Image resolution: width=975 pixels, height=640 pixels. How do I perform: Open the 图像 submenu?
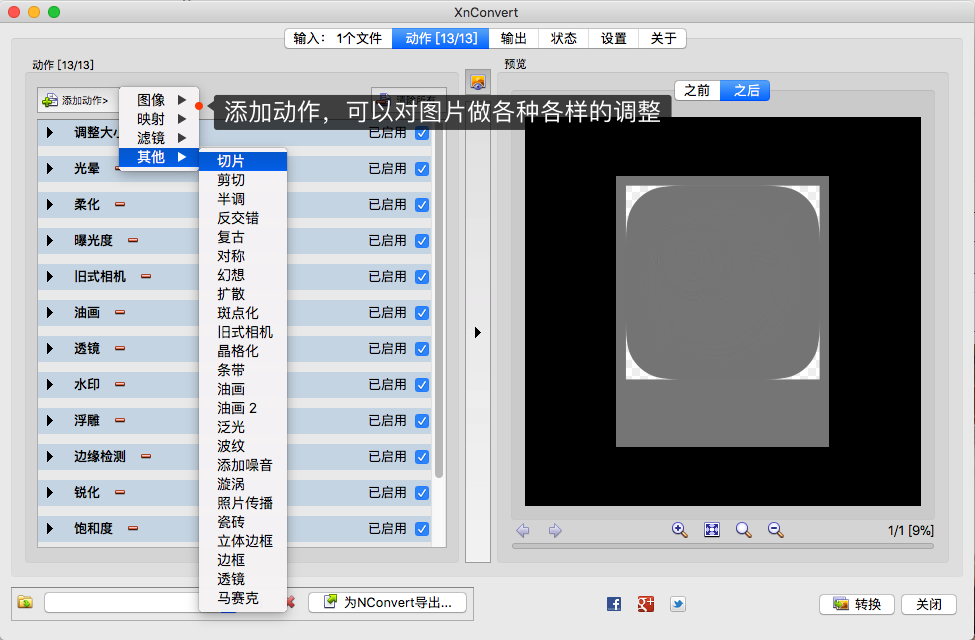(159, 100)
